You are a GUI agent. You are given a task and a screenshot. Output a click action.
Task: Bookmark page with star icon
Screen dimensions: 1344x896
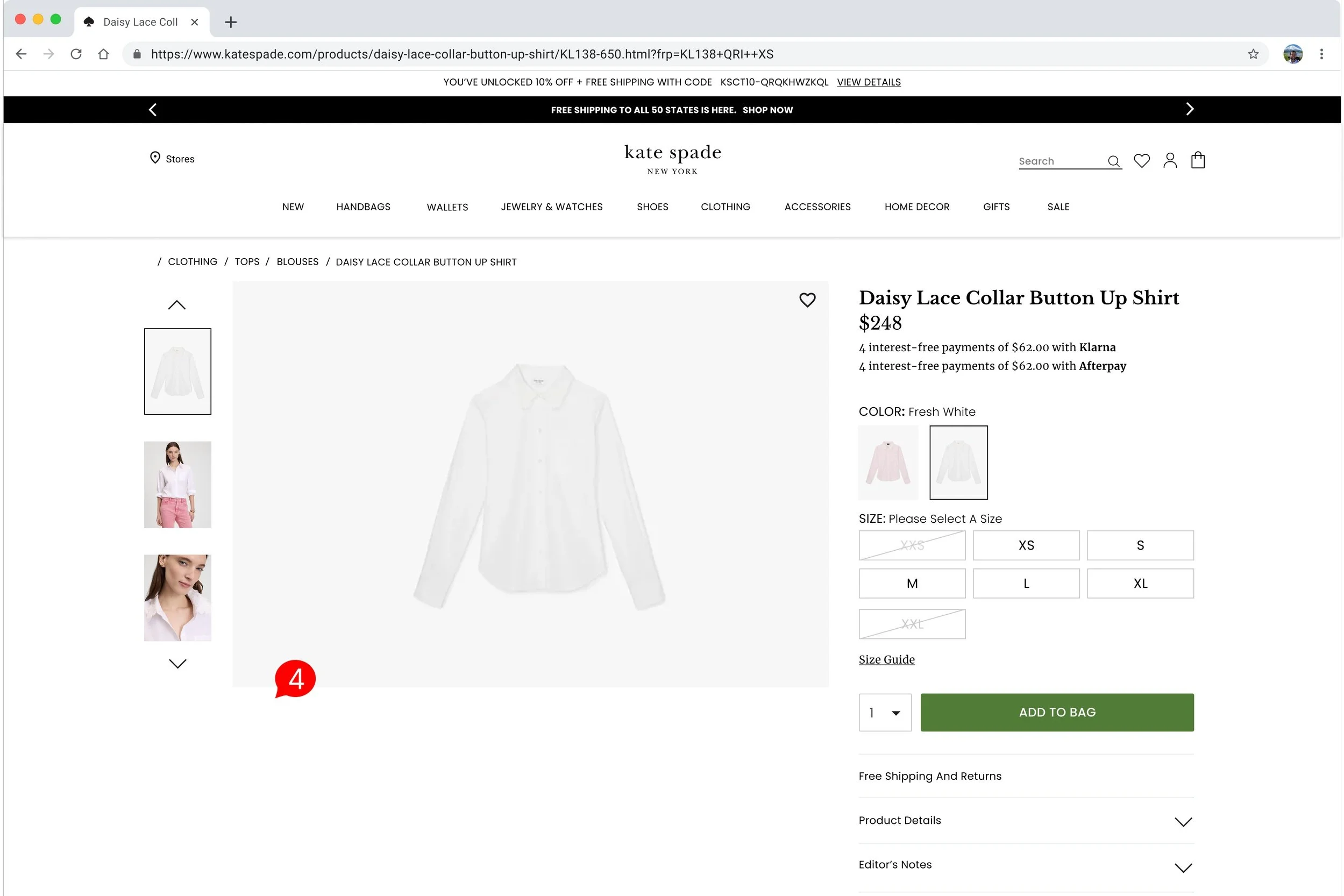point(1253,54)
